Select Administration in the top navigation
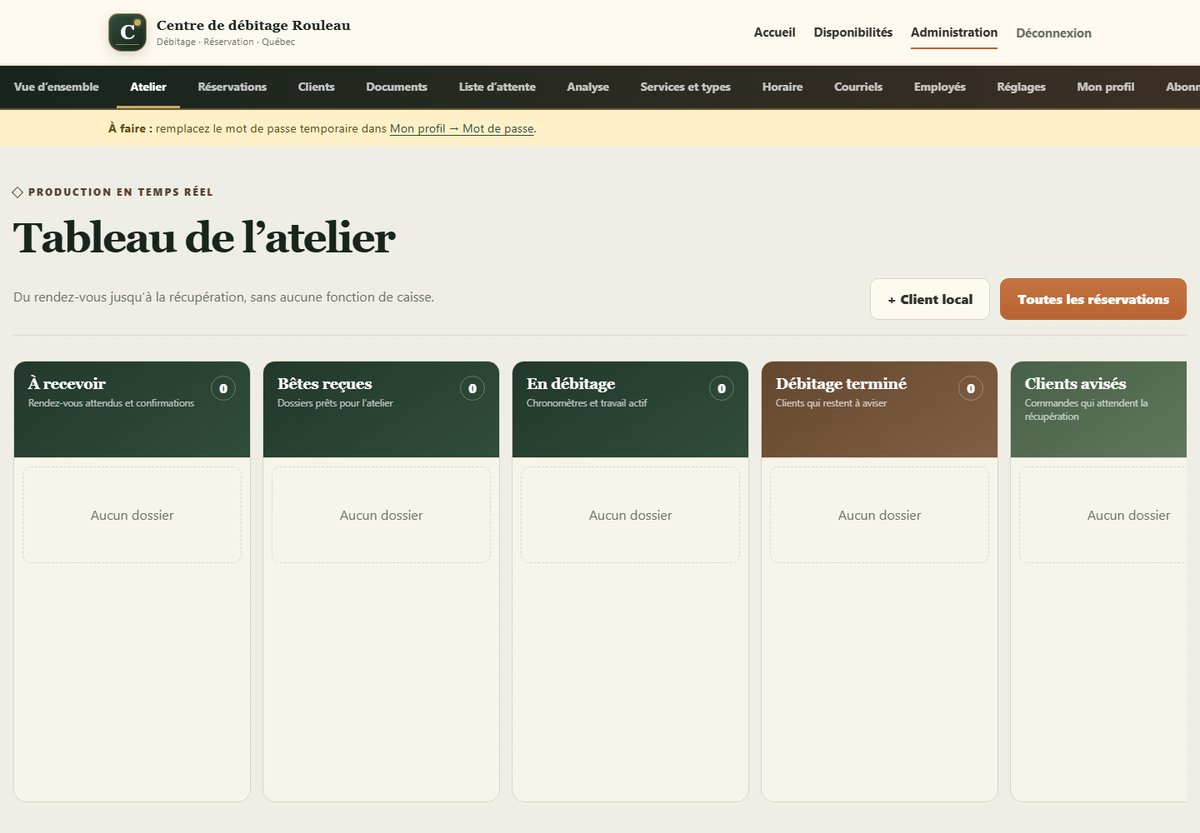This screenshot has width=1200, height=833. tap(954, 32)
